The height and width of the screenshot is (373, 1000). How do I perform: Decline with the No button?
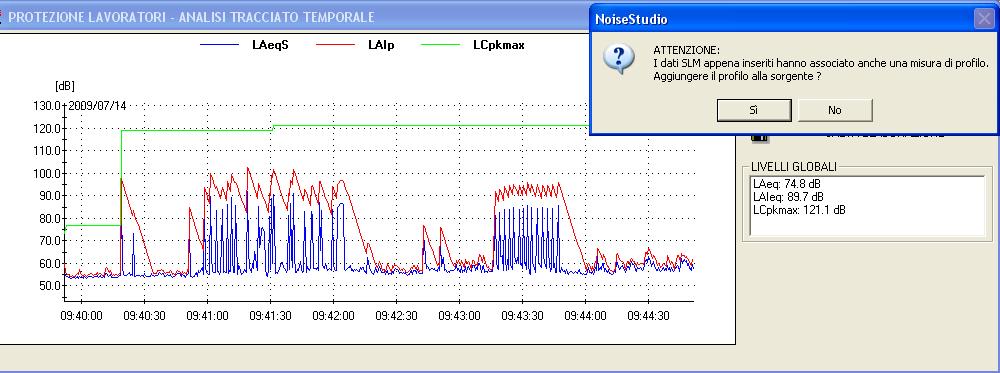pyautogui.click(x=835, y=110)
